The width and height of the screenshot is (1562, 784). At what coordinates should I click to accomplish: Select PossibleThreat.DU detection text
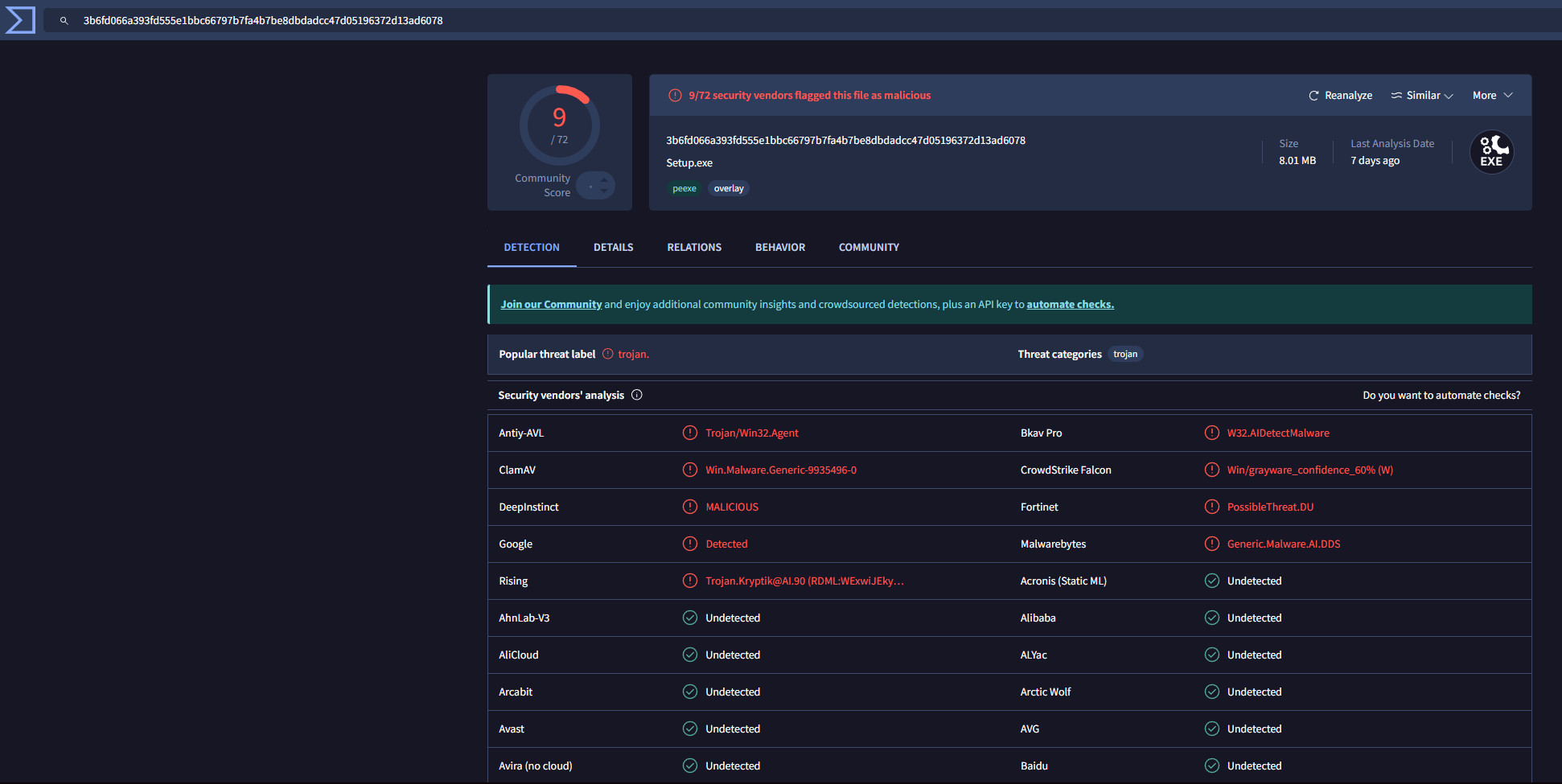(x=1270, y=507)
